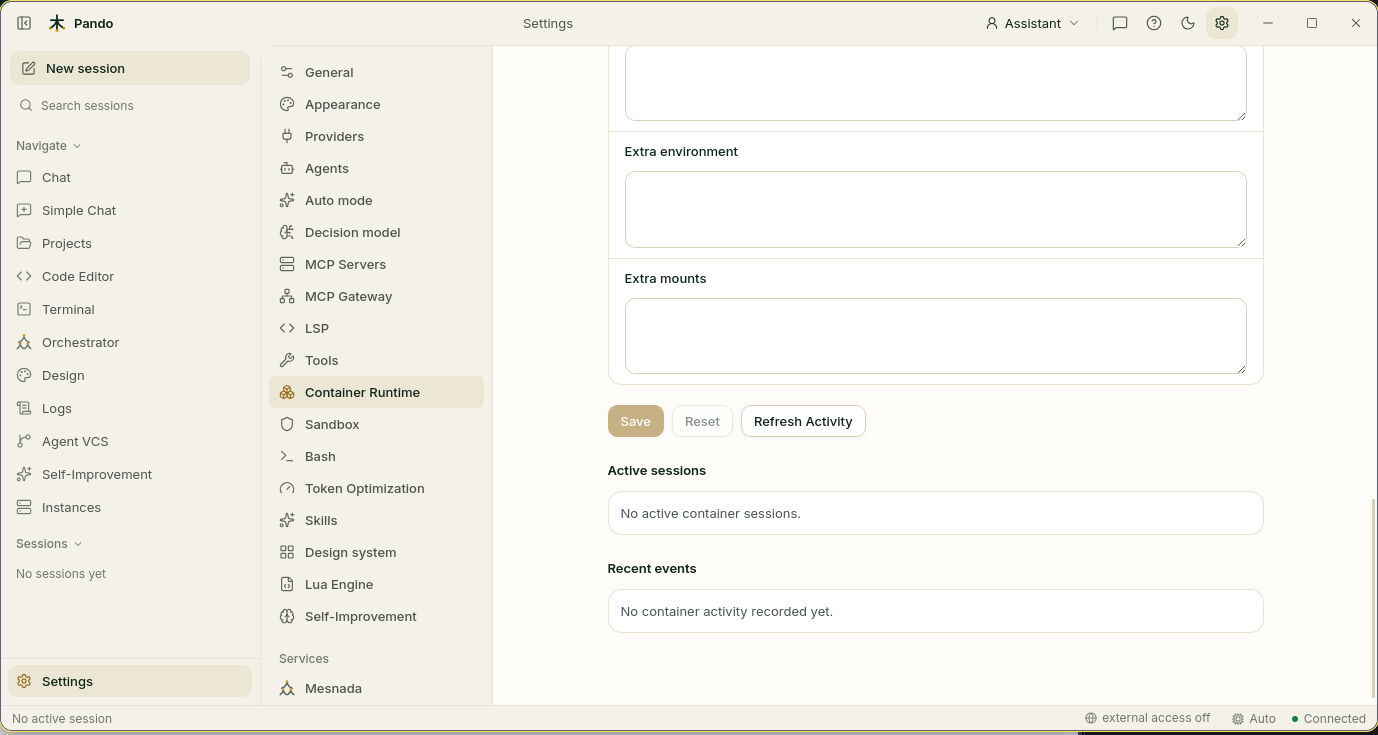The image size is (1378, 735).
Task: Open Lua Engine settings
Action: coord(376,584)
